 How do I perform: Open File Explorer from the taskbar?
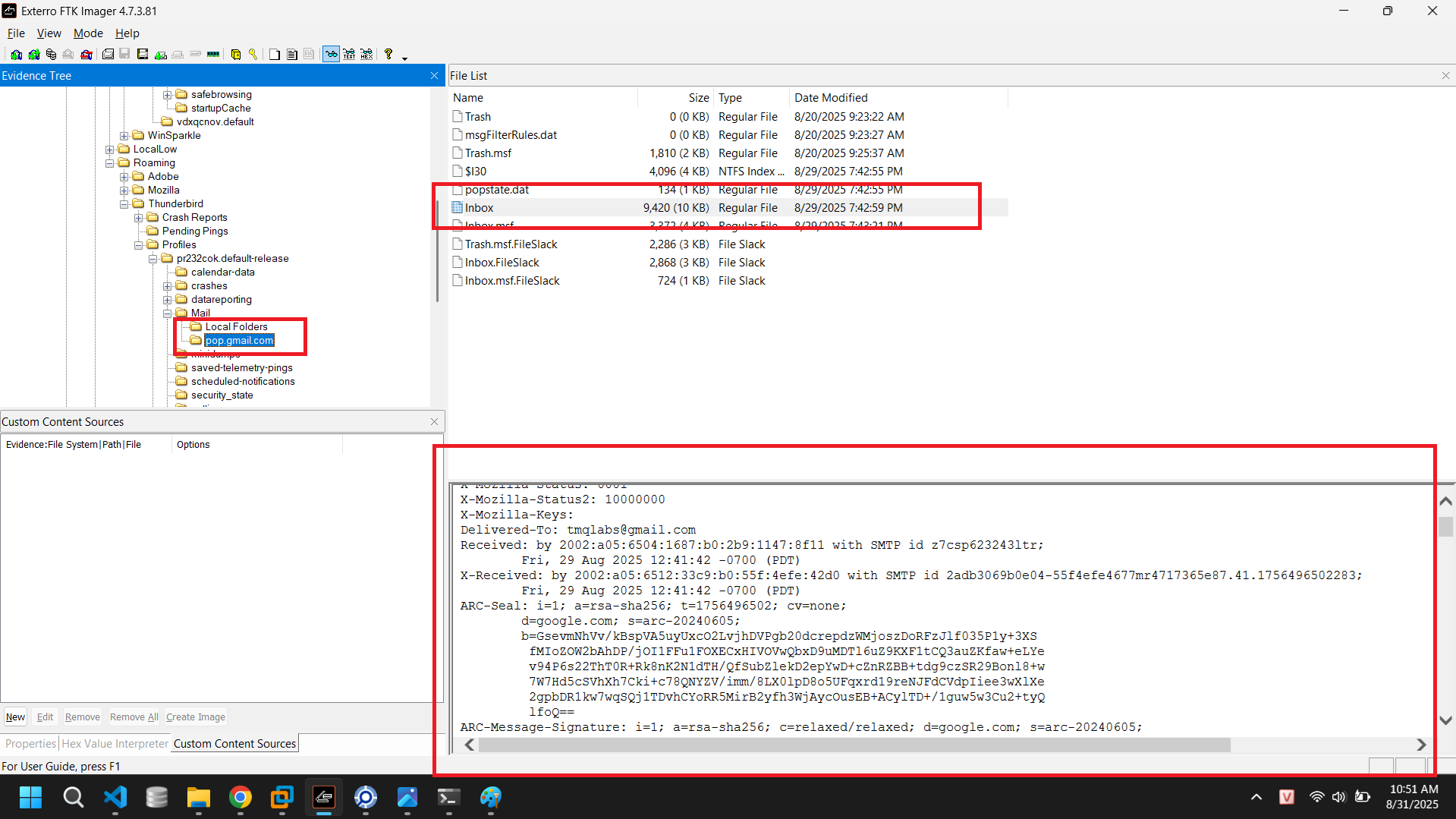coord(199,798)
